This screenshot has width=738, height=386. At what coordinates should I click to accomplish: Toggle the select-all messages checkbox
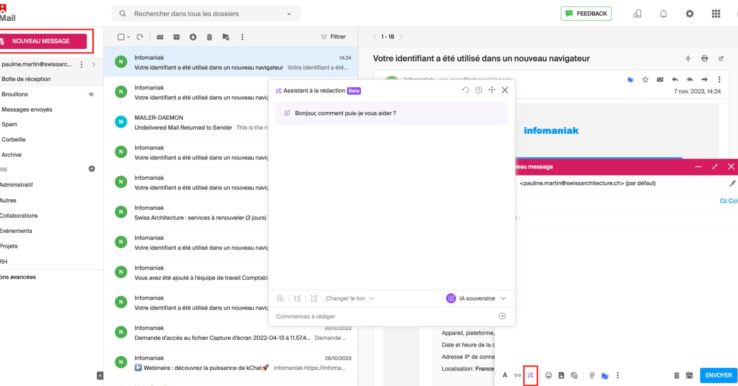pos(121,37)
